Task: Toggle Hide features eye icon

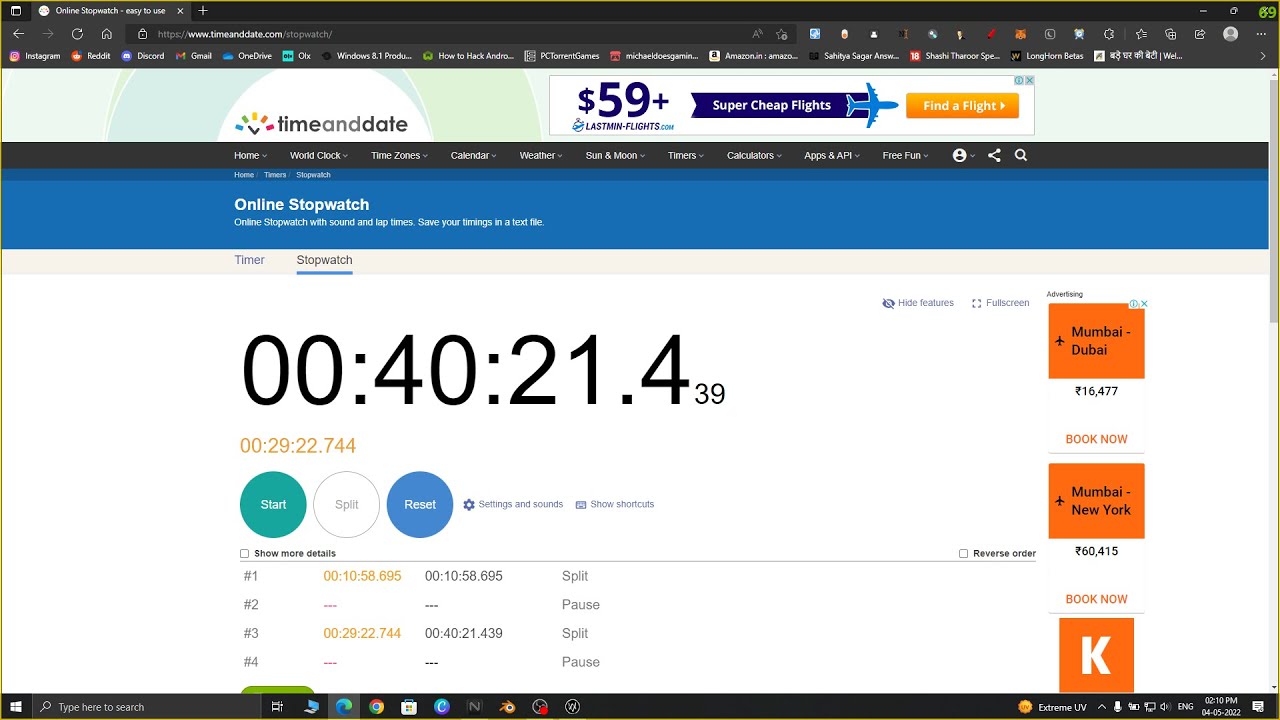Action: 888,303
